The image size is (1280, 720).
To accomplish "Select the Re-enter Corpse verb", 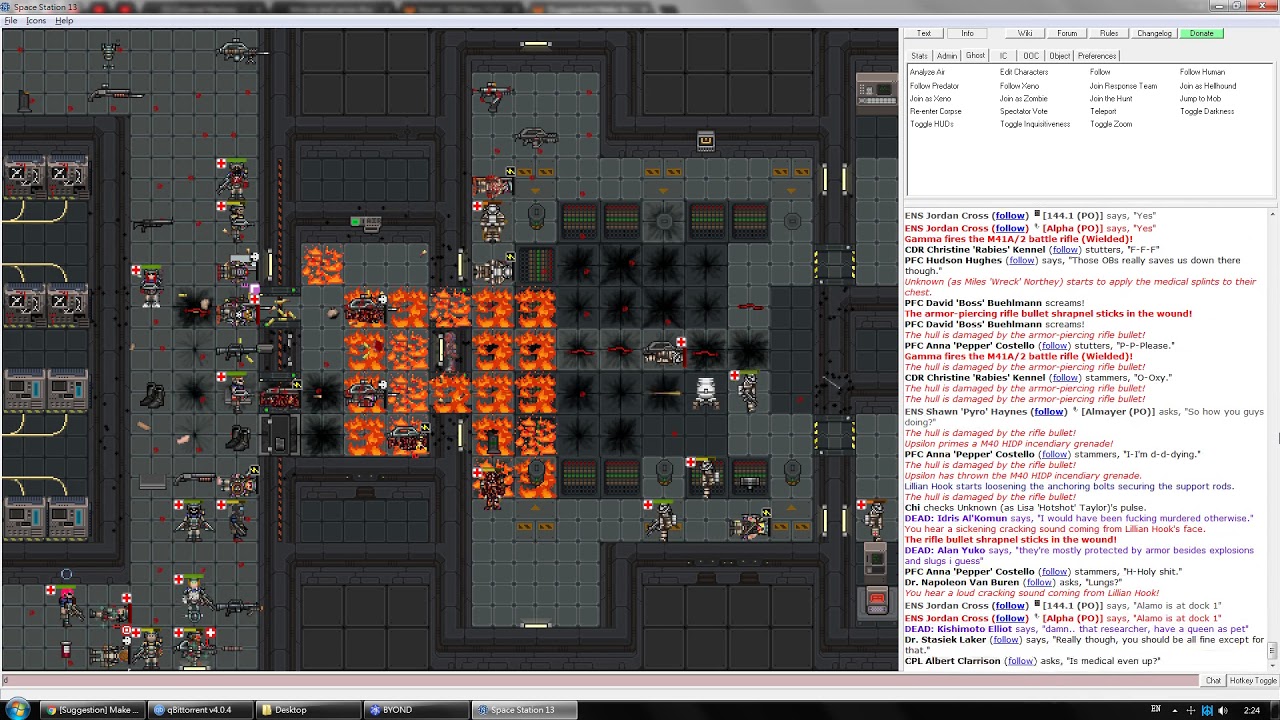I will point(935,111).
